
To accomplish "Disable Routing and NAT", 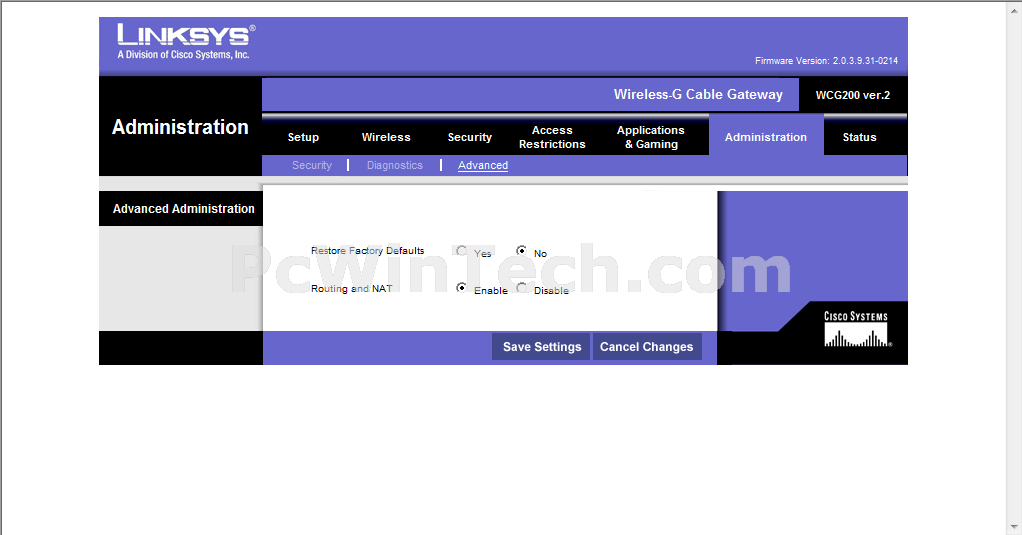I will pos(521,287).
